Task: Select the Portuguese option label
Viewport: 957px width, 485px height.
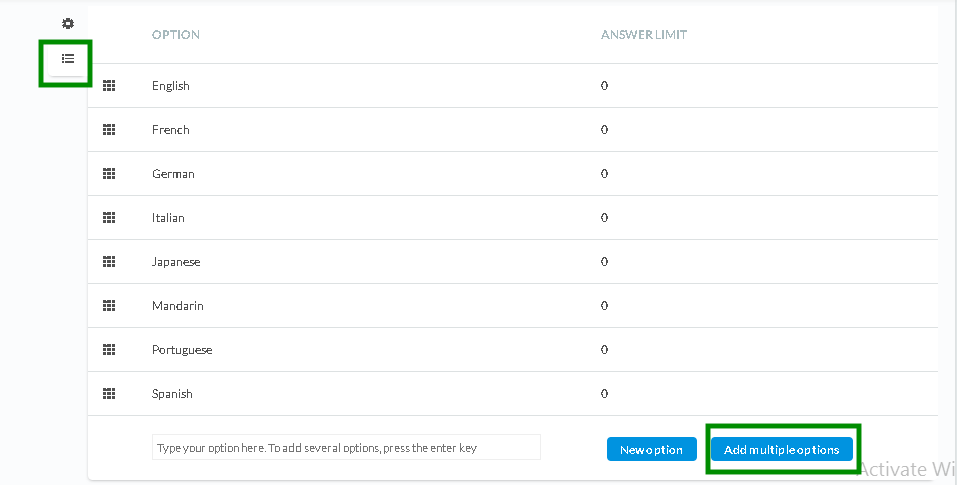Action: click(x=182, y=350)
